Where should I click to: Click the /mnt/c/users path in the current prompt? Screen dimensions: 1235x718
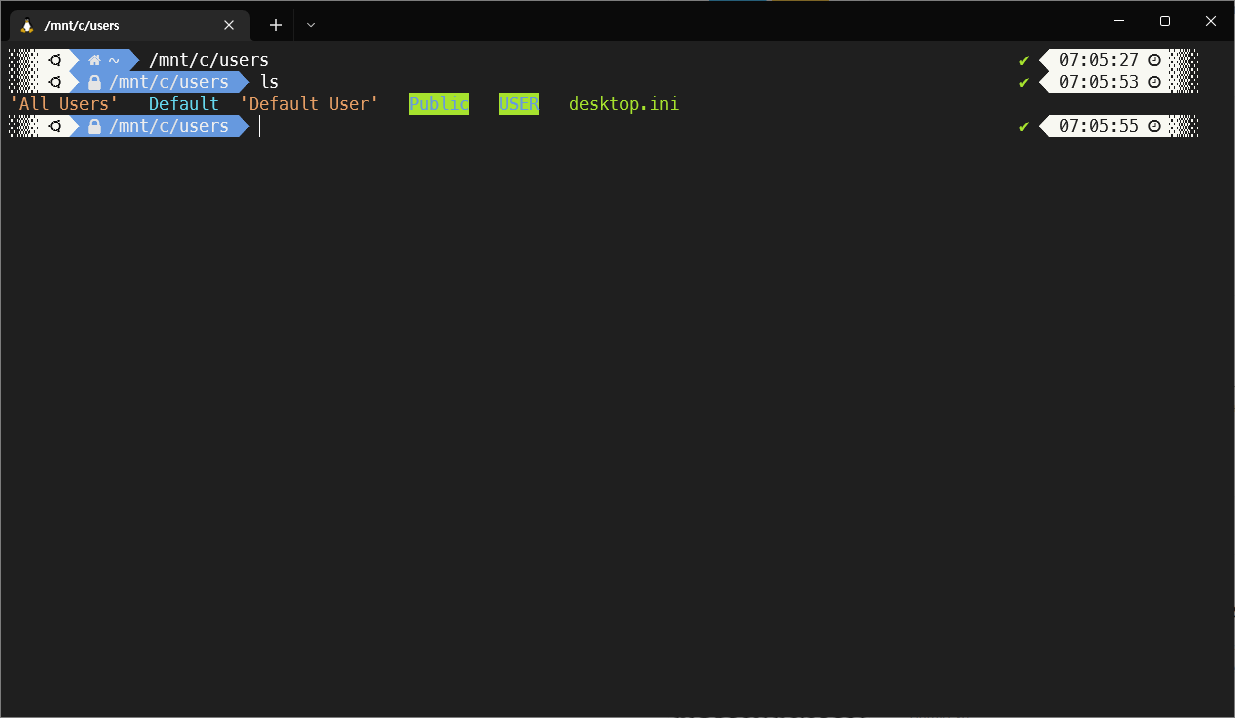point(169,126)
